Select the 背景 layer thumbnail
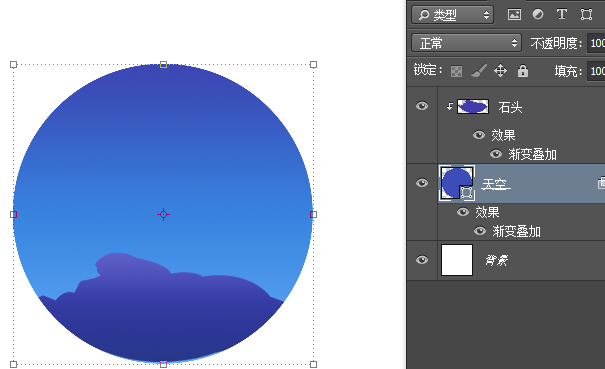605x369 pixels. pos(457,260)
